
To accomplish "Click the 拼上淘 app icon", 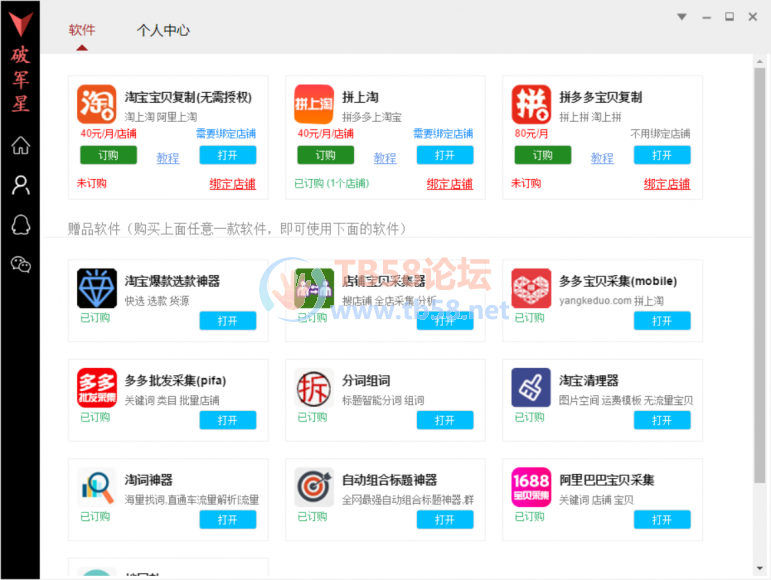I will coord(314,104).
